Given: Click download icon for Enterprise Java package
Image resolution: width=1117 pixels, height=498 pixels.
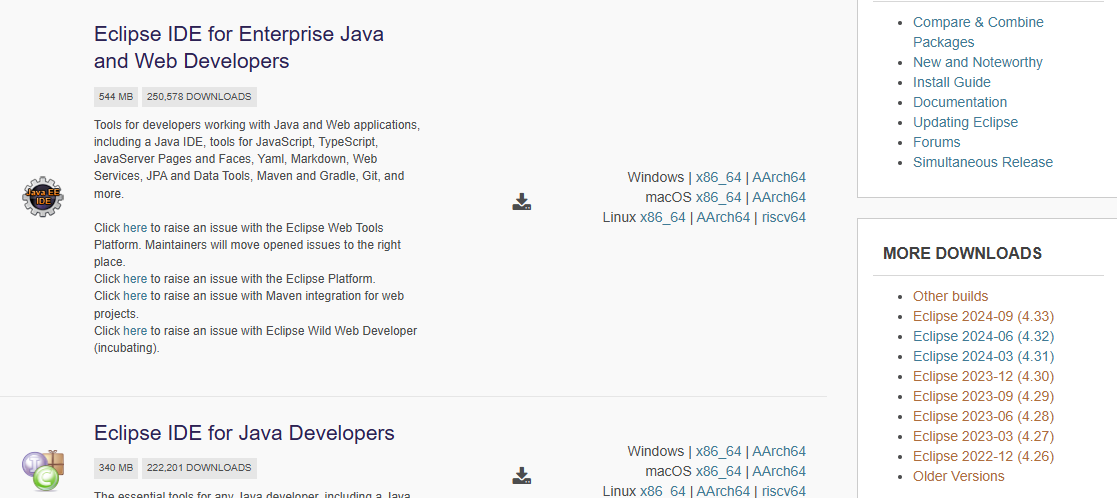Looking at the screenshot, I should click(x=521, y=202).
